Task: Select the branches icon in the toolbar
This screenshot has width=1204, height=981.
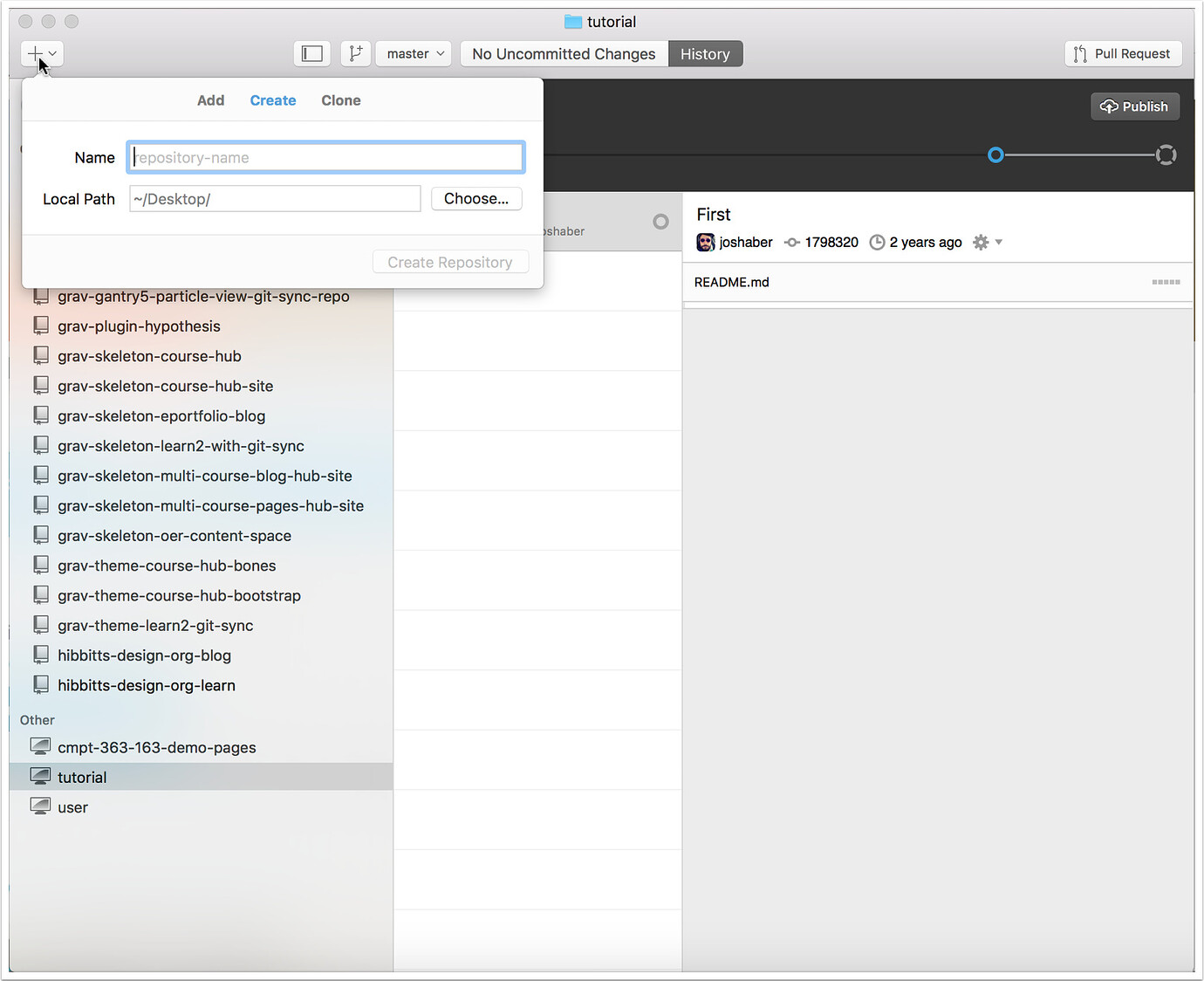Action: point(355,53)
